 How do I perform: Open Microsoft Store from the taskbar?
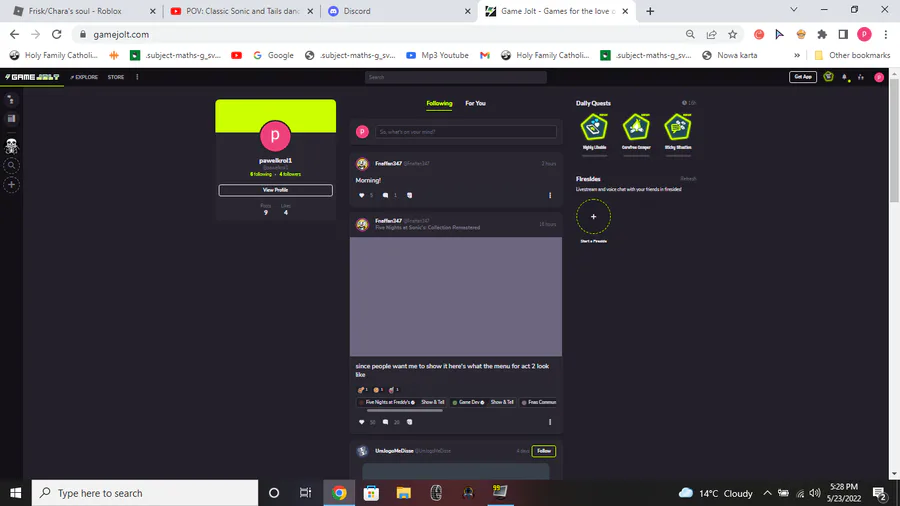(x=371, y=493)
